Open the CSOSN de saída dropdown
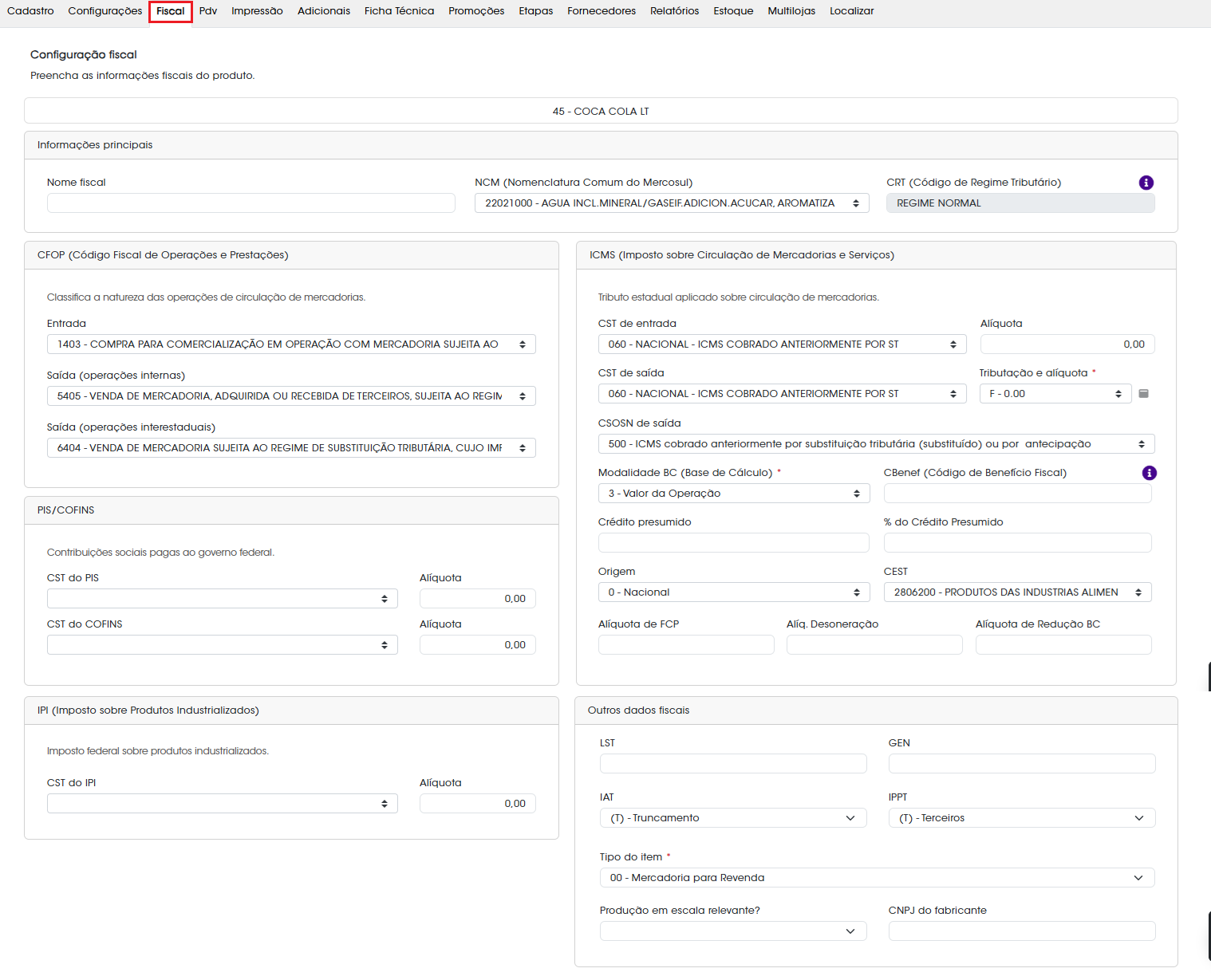The height and width of the screenshot is (980, 1211). (876, 444)
